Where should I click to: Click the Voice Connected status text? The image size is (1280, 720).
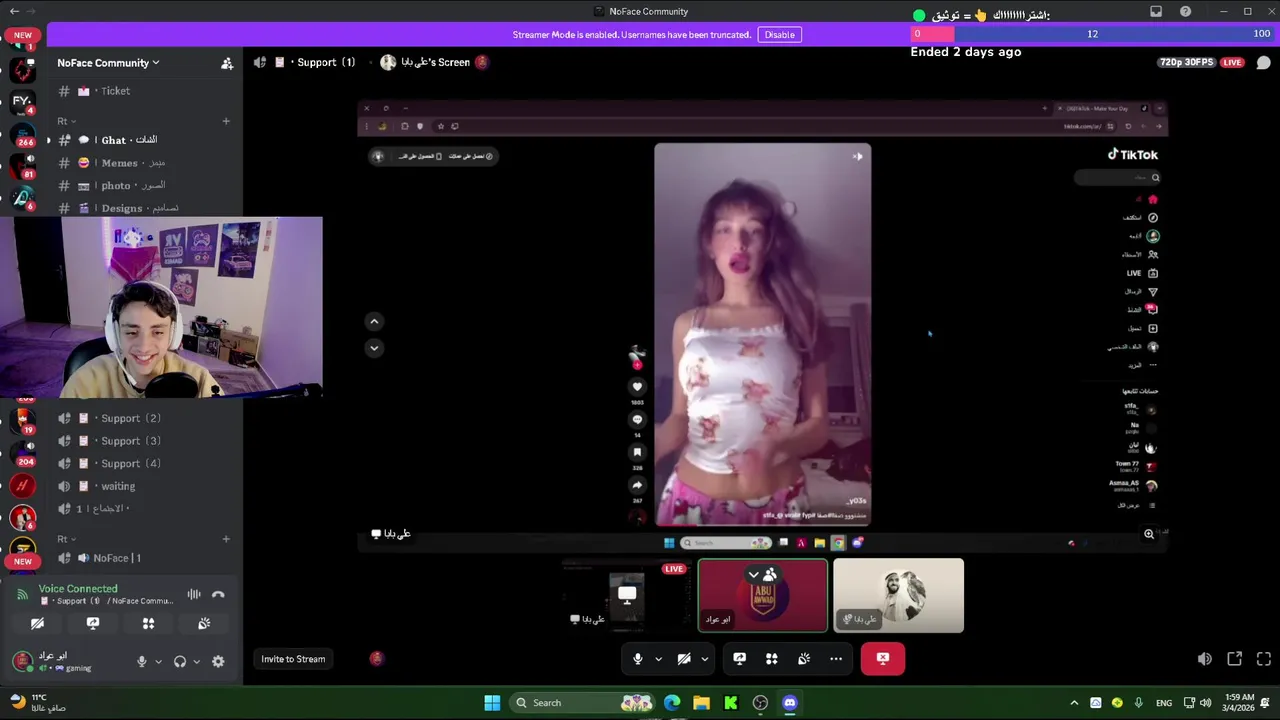(78, 589)
